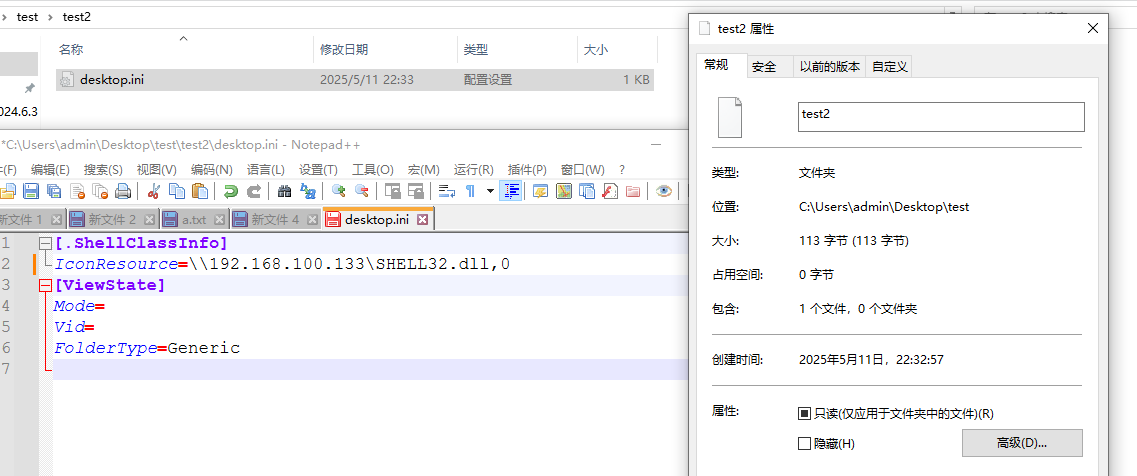1137x476 pixels.
Task: Toggle synchronized vertical scrolling icon
Action: pos(392,191)
